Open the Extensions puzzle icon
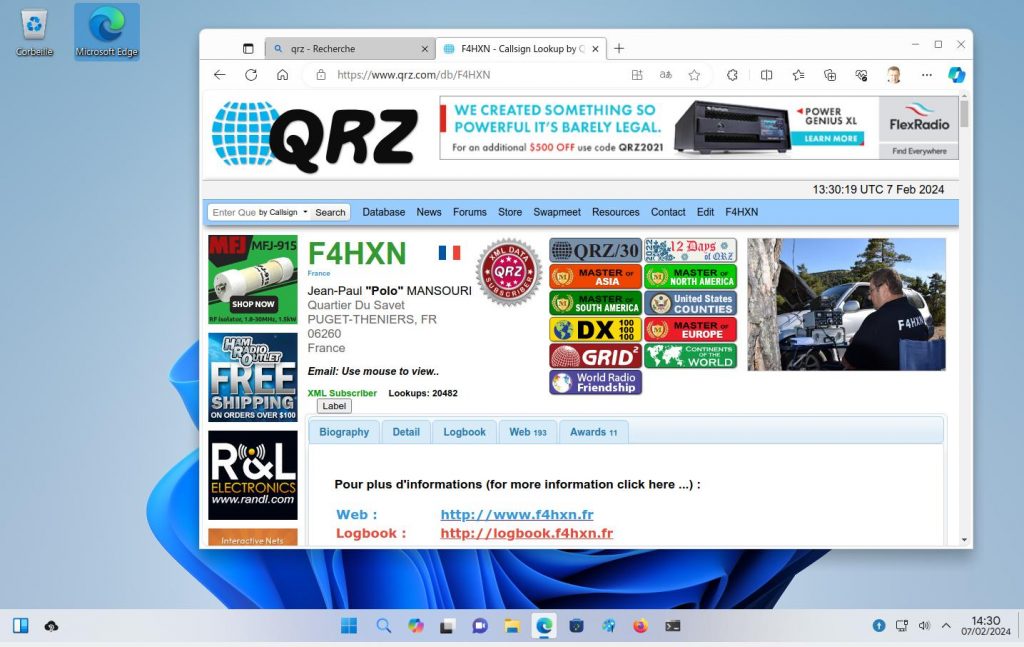 [732, 75]
